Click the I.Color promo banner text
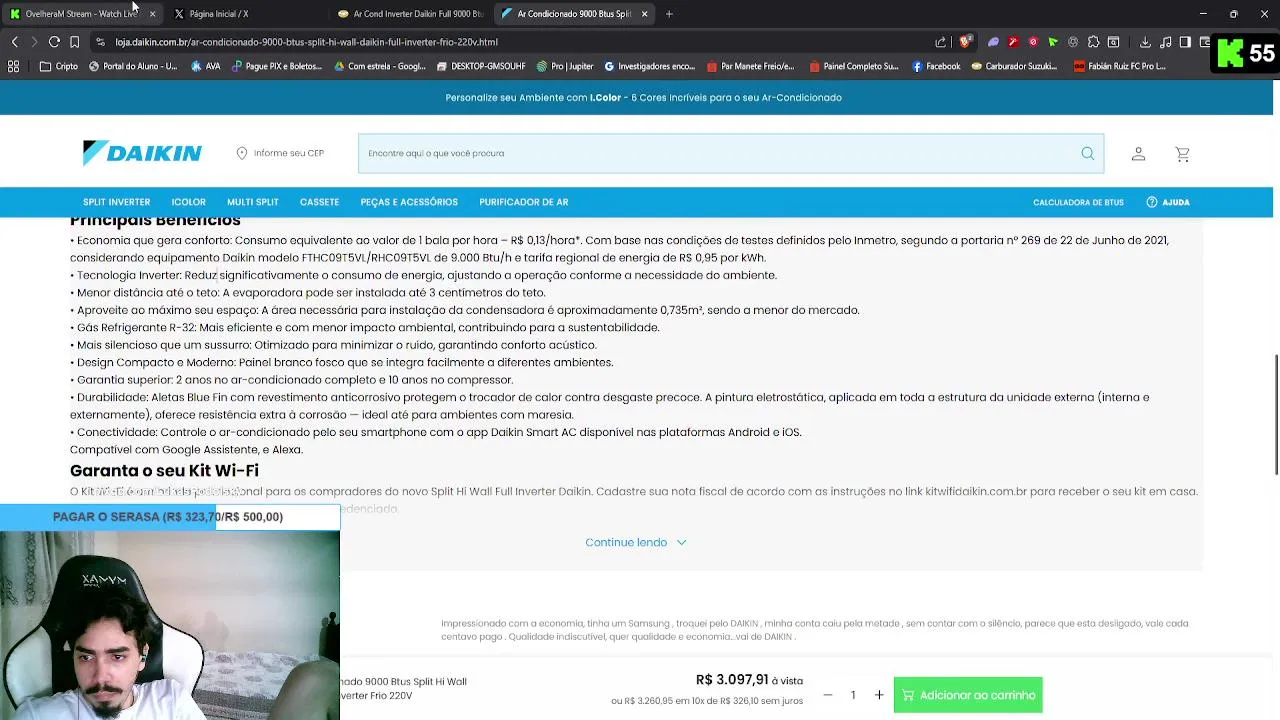 tap(643, 97)
